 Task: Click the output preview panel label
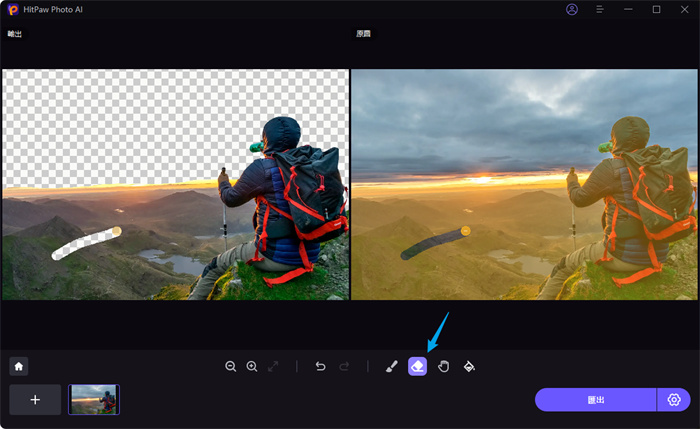(x=14, y=34)
